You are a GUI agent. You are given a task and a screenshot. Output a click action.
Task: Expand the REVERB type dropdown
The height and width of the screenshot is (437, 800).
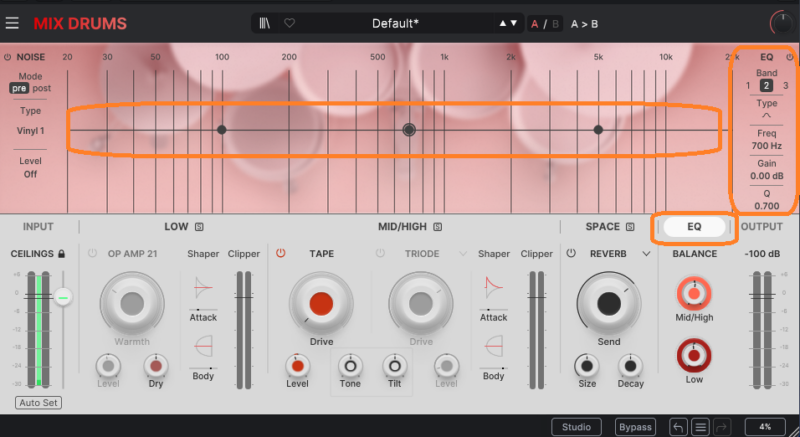pyautogui.click(x=647, y=254)
